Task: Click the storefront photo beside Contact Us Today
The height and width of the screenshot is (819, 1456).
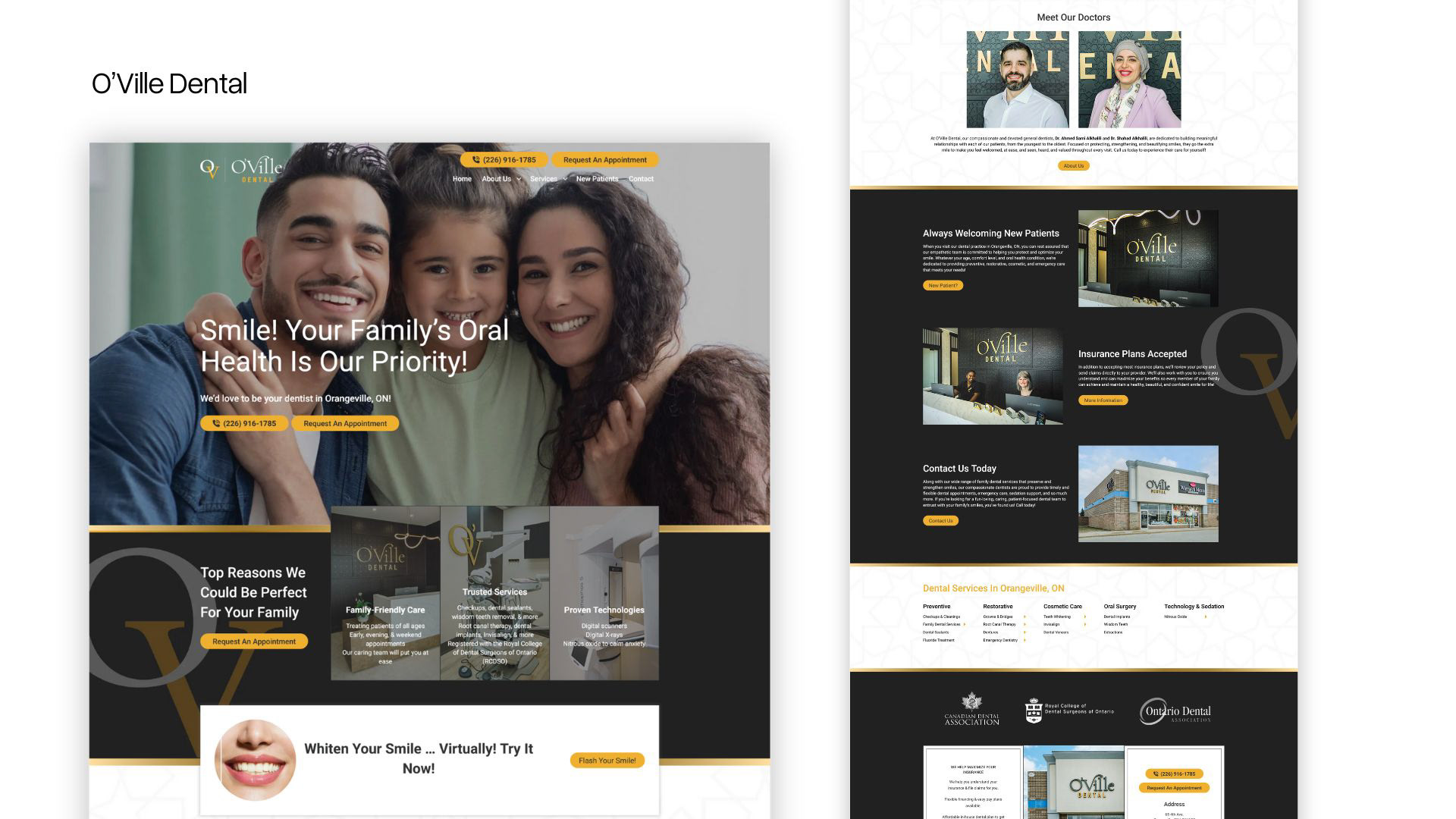Action: click(1148, 494)
